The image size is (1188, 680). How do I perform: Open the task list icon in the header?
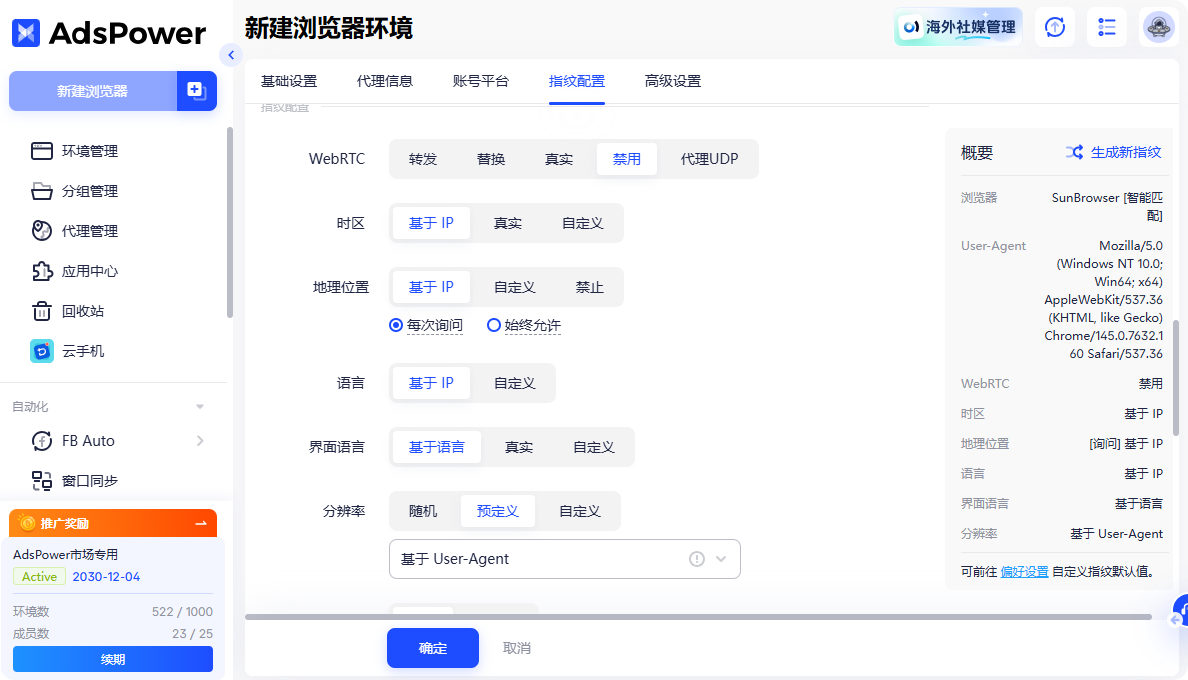pyautogui.click(x=1107, y=27)
